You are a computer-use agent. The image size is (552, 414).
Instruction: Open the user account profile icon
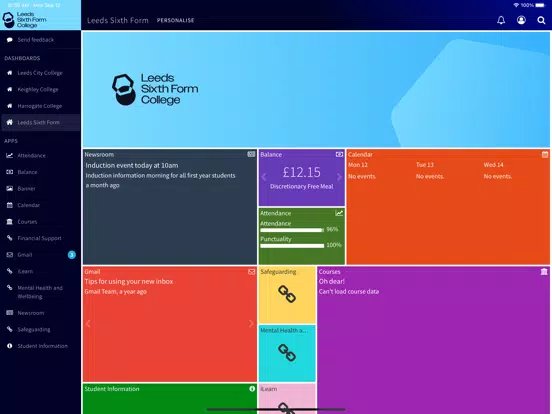pyautogui.click(x=521, y=20)
